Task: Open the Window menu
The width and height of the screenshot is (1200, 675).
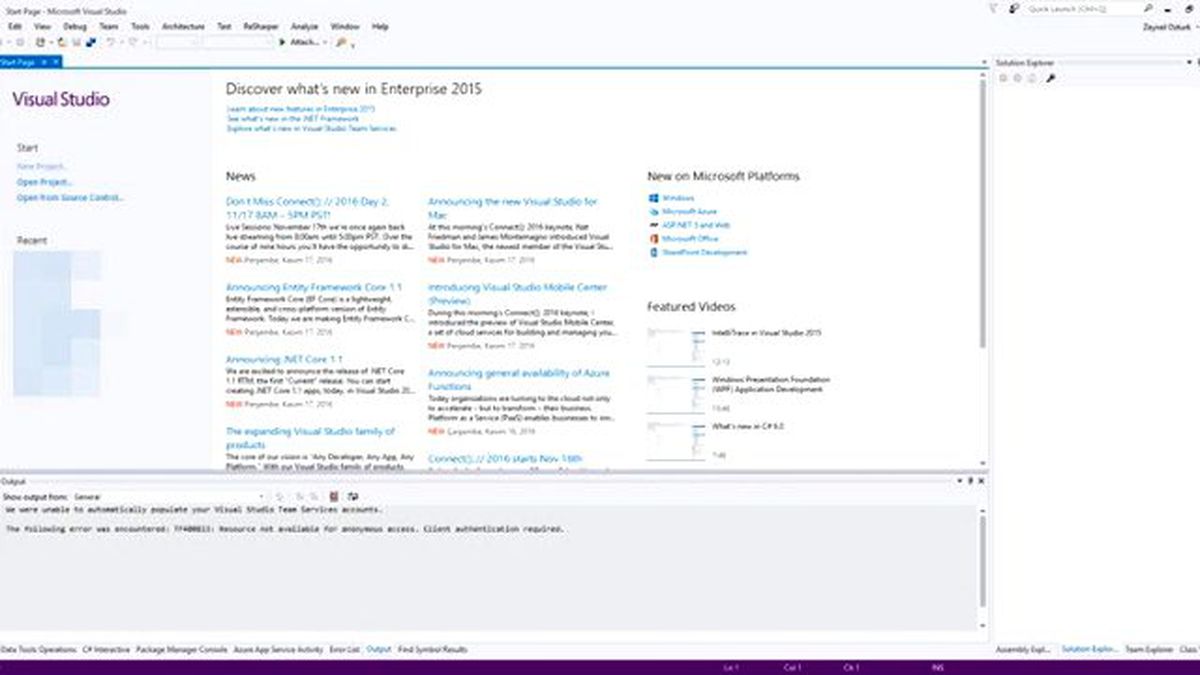Action: (x=345, y=26)
